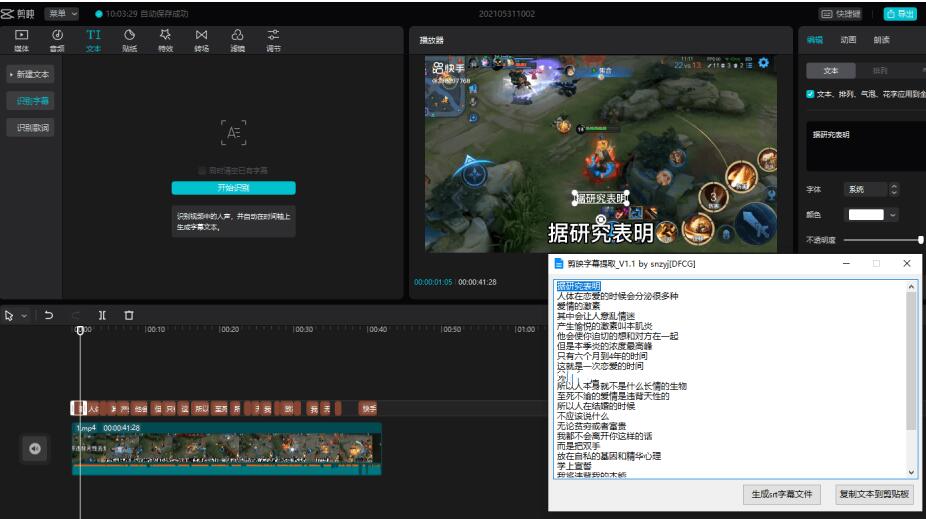
Task: Click the auto-save status green dot
Action: (x=99, y=14)
